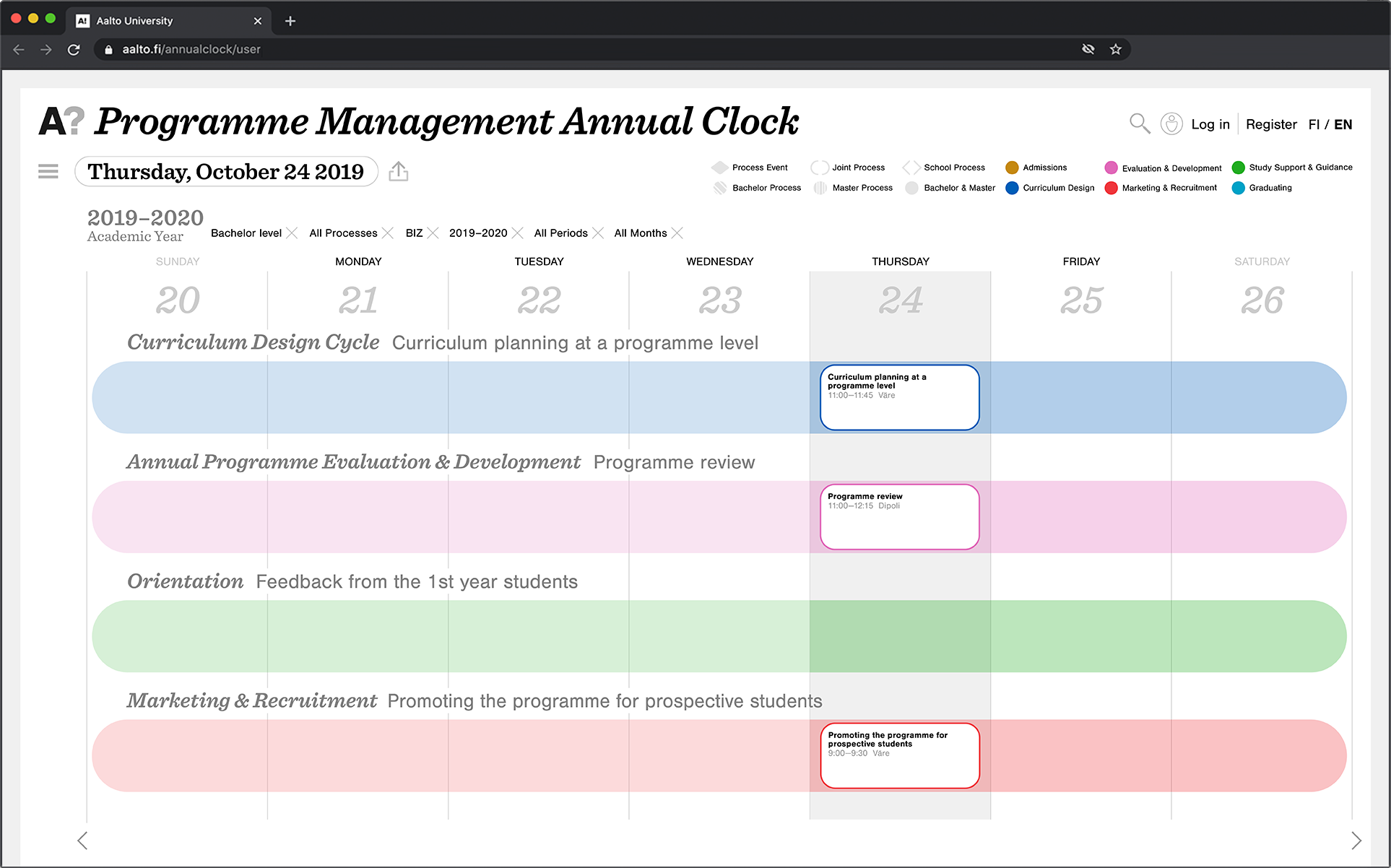Click the Log in link
This screenshot has height=868, width=1391.
pyautogui.click(x=1210, y=124)
